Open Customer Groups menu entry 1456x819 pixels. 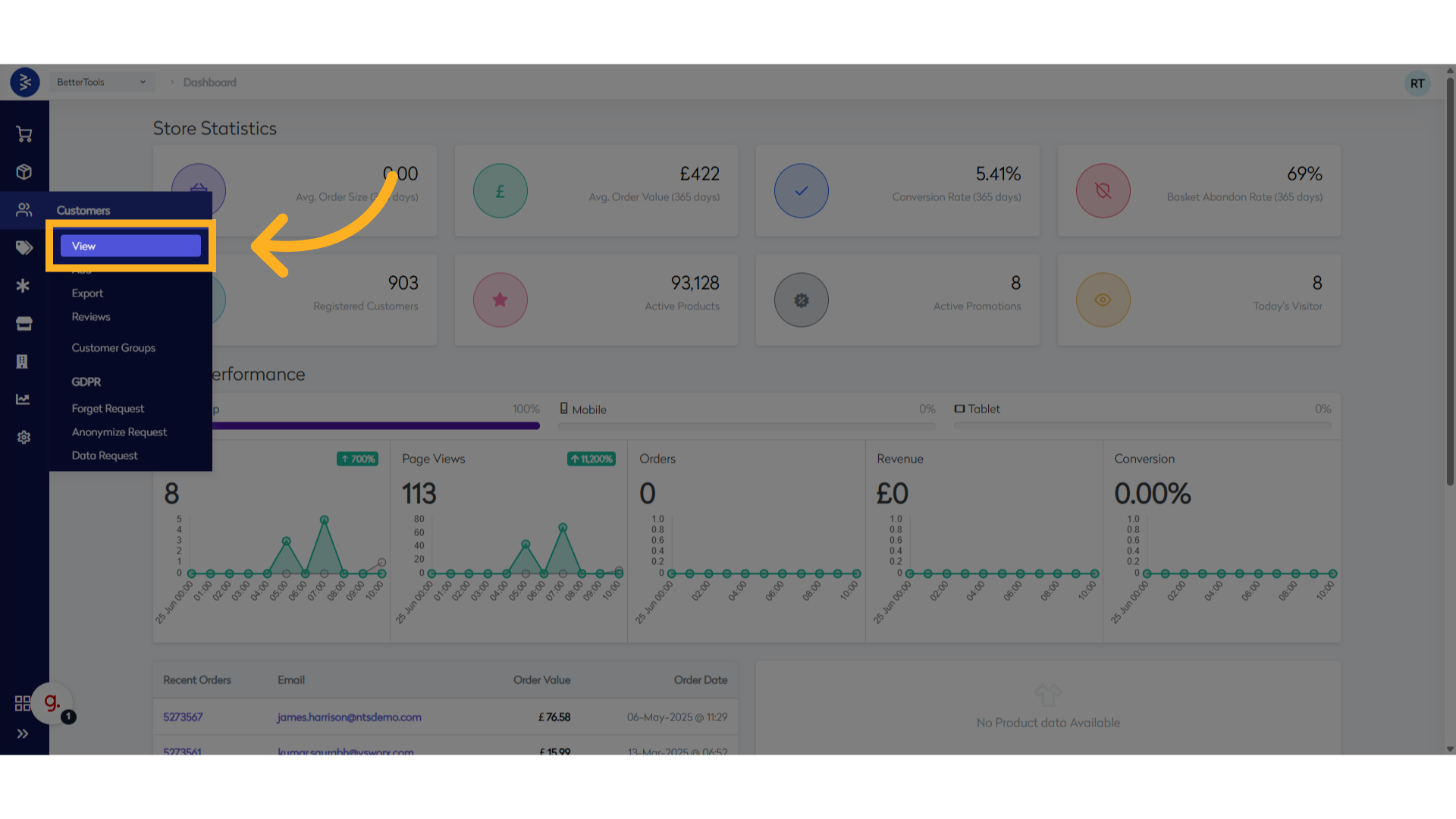tap(113, 348)
